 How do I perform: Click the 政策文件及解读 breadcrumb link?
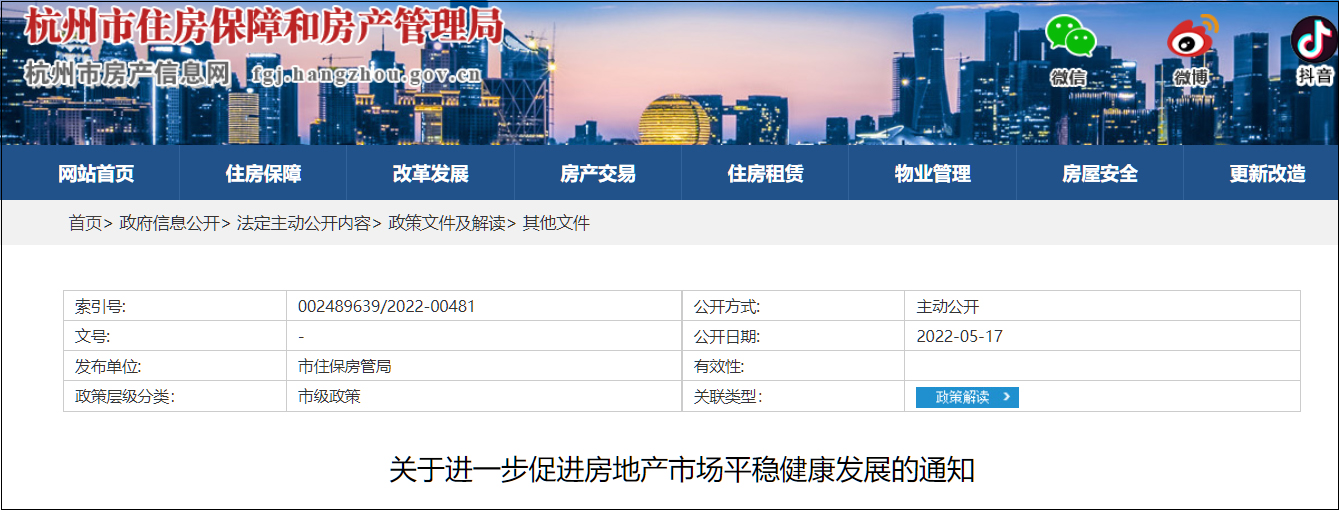(x=446, y=223)
